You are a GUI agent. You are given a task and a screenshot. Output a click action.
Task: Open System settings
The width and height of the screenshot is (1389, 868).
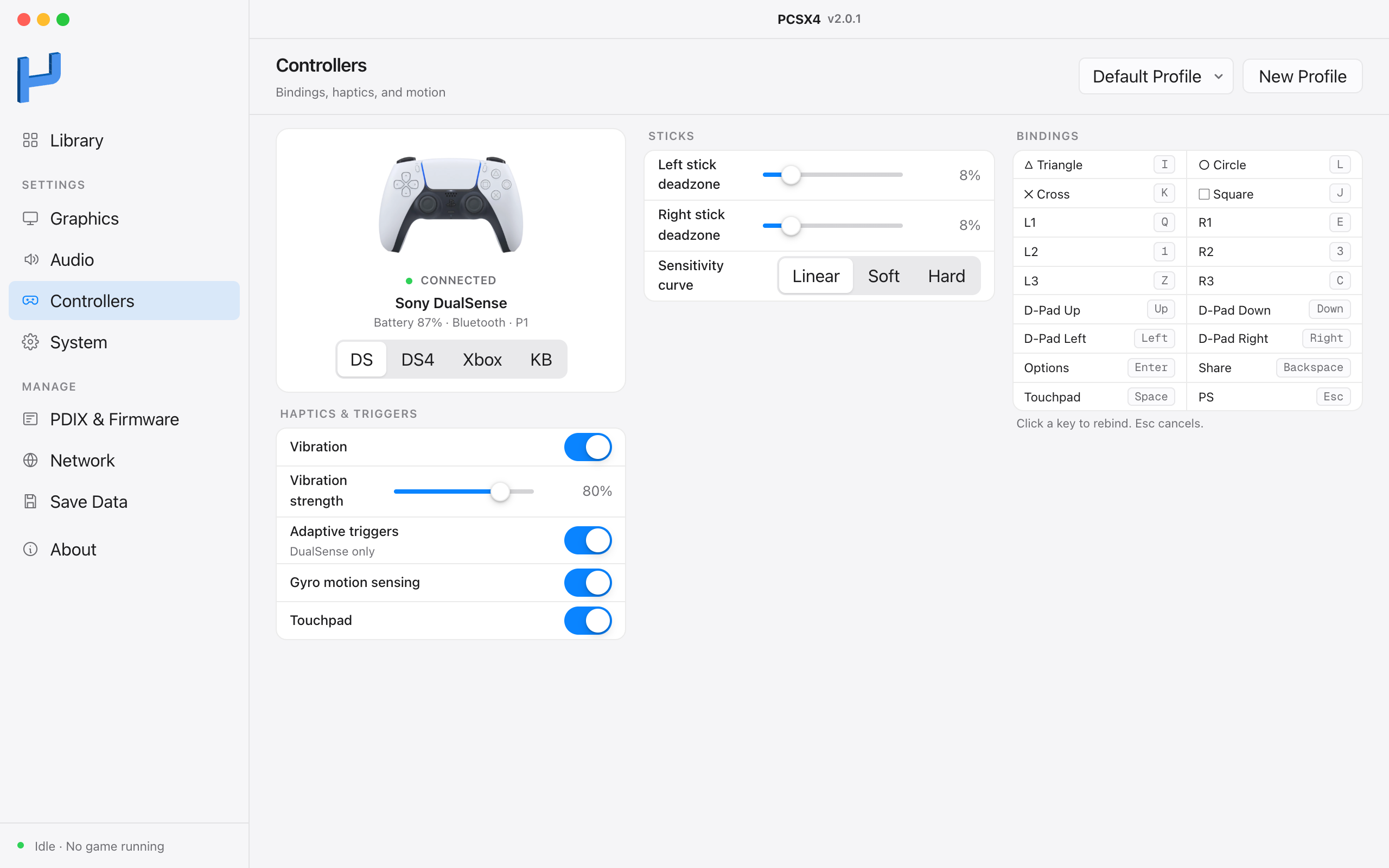tap(124, 342)
